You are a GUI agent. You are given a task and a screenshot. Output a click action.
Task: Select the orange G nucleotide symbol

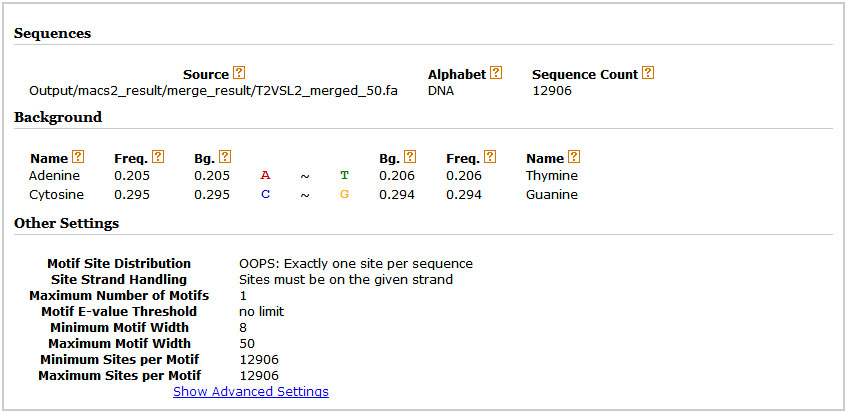pyautogui.click(x=344, y=195)
